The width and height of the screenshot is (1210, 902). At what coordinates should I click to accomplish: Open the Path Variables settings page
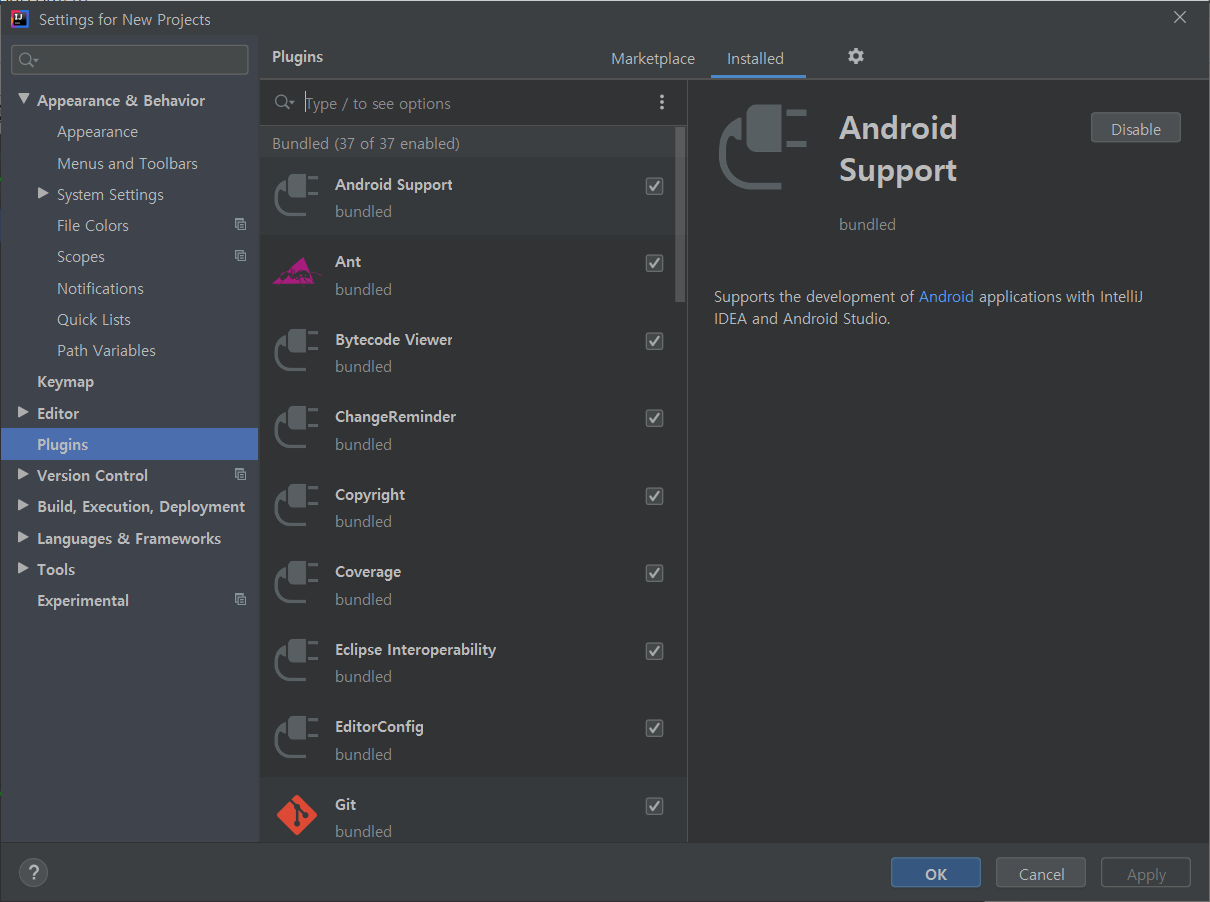106,350
